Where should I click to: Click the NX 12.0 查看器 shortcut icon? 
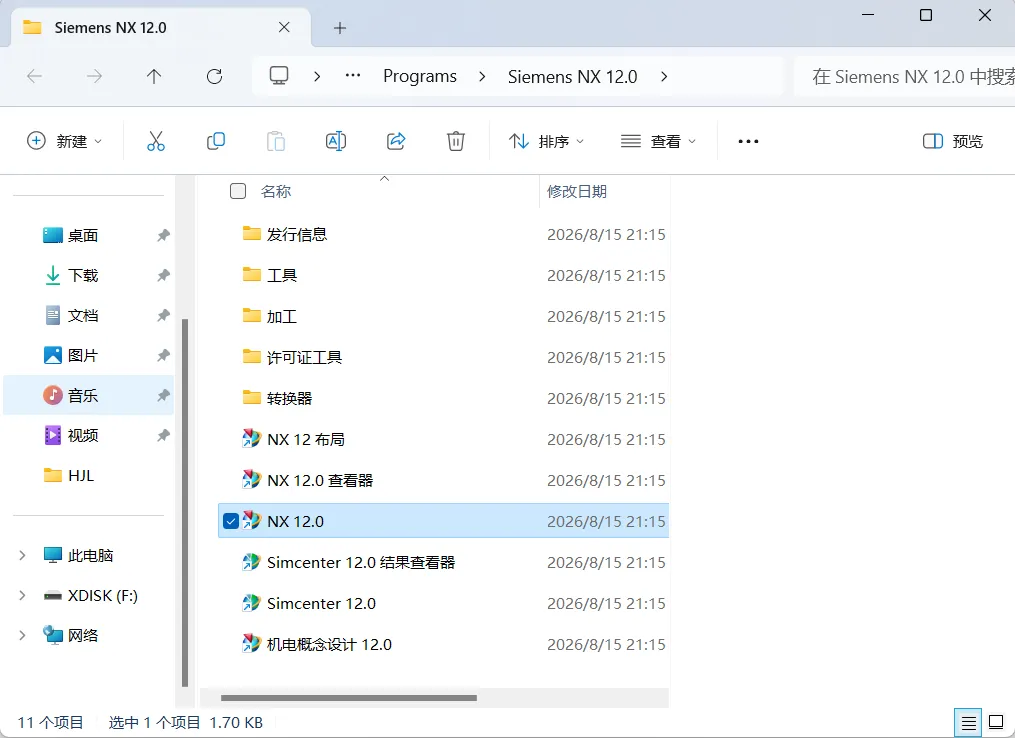[x=251, y=480]
